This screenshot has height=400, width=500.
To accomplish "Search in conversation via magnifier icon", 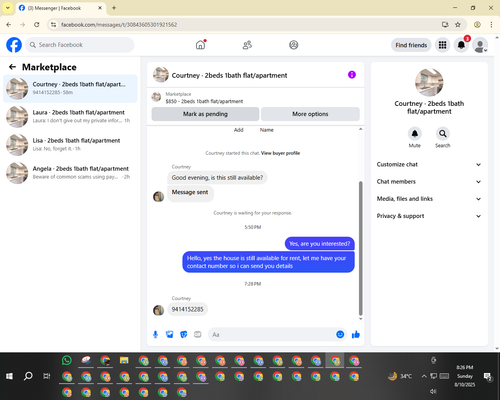I will (x=443, y=134).
